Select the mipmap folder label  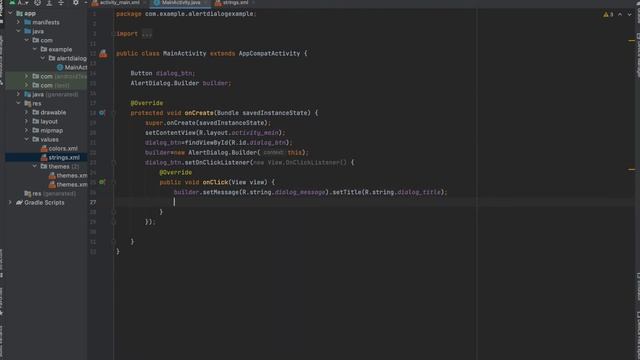point(51,130)
